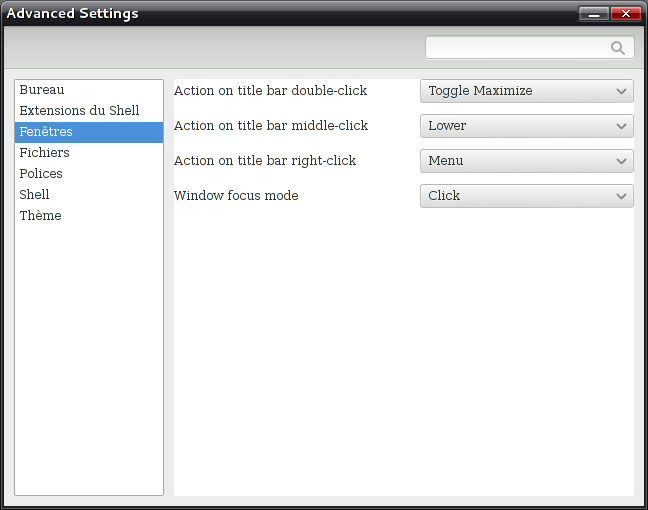This screenshot has width=648, height=510.
Task: Open the right-click action dropdown showing Menu
Action: tap(526, 161)
